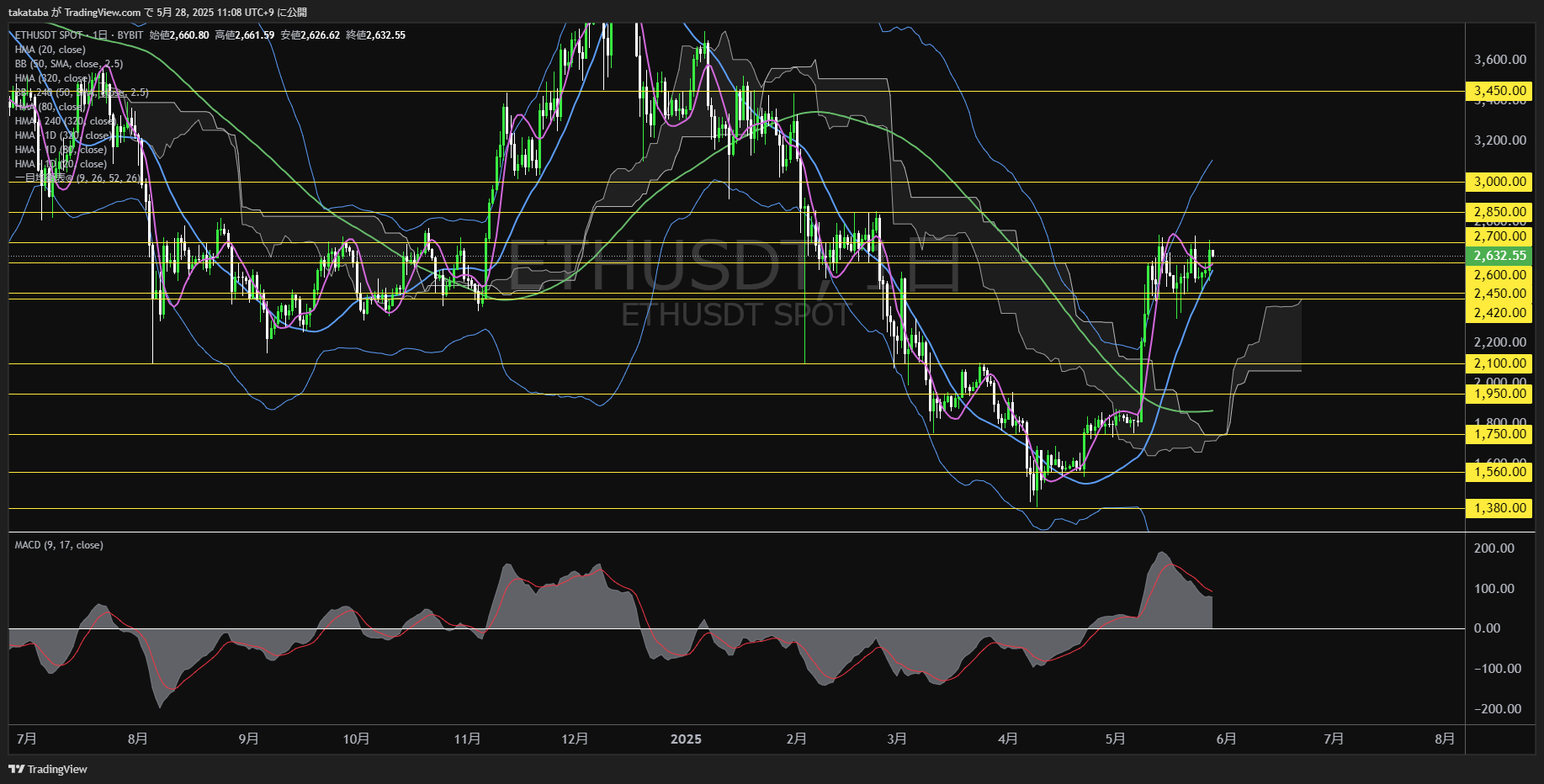Click the takataba publish caption at top
This screenshot has width=1544, height=784.
[x=157, y=12]
